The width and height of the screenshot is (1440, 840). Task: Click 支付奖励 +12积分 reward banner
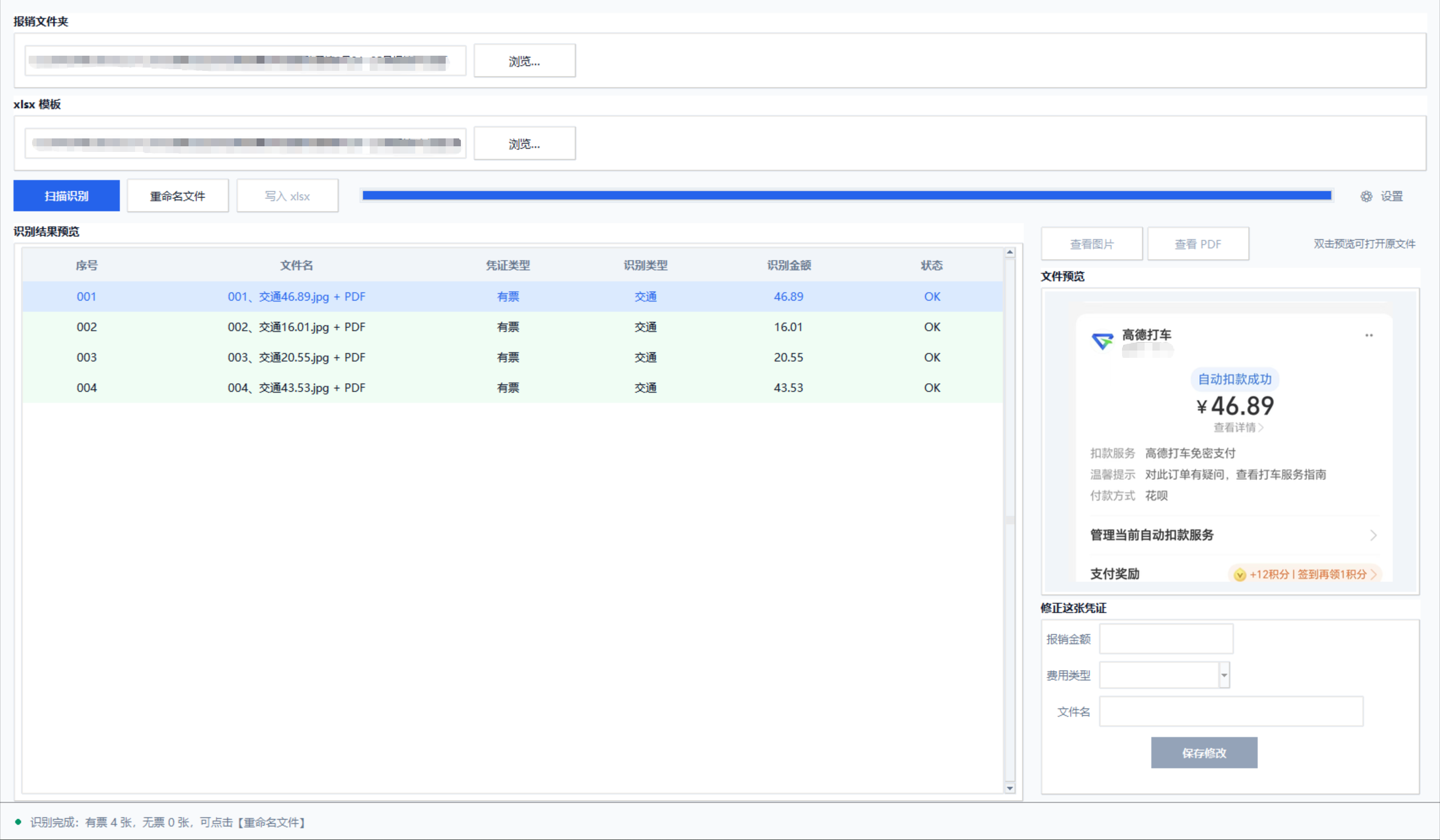coord(1305,575)
